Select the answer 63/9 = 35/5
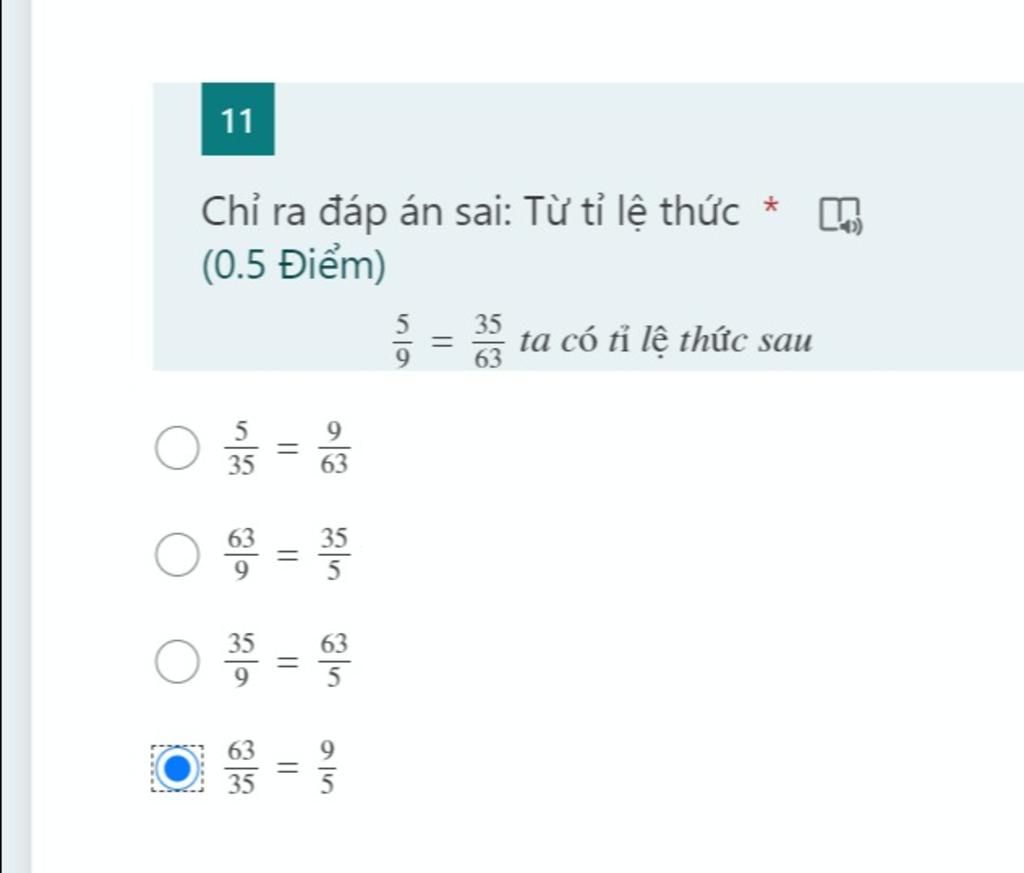The height and width of the screenshot is (873, 1024). (x=177, y=554)
